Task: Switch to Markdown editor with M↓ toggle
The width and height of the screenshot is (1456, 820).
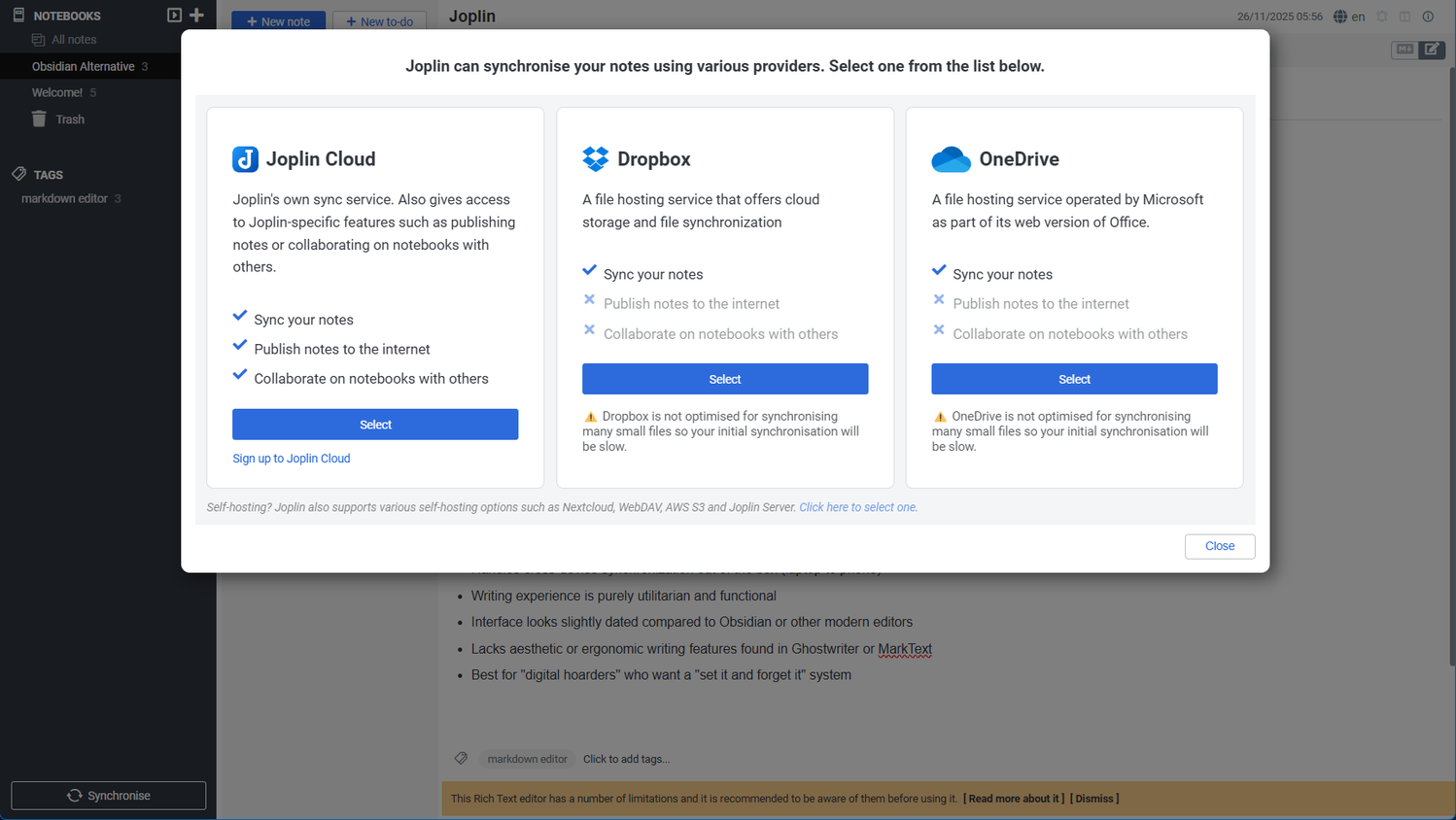Action: tap(1404, 49)
